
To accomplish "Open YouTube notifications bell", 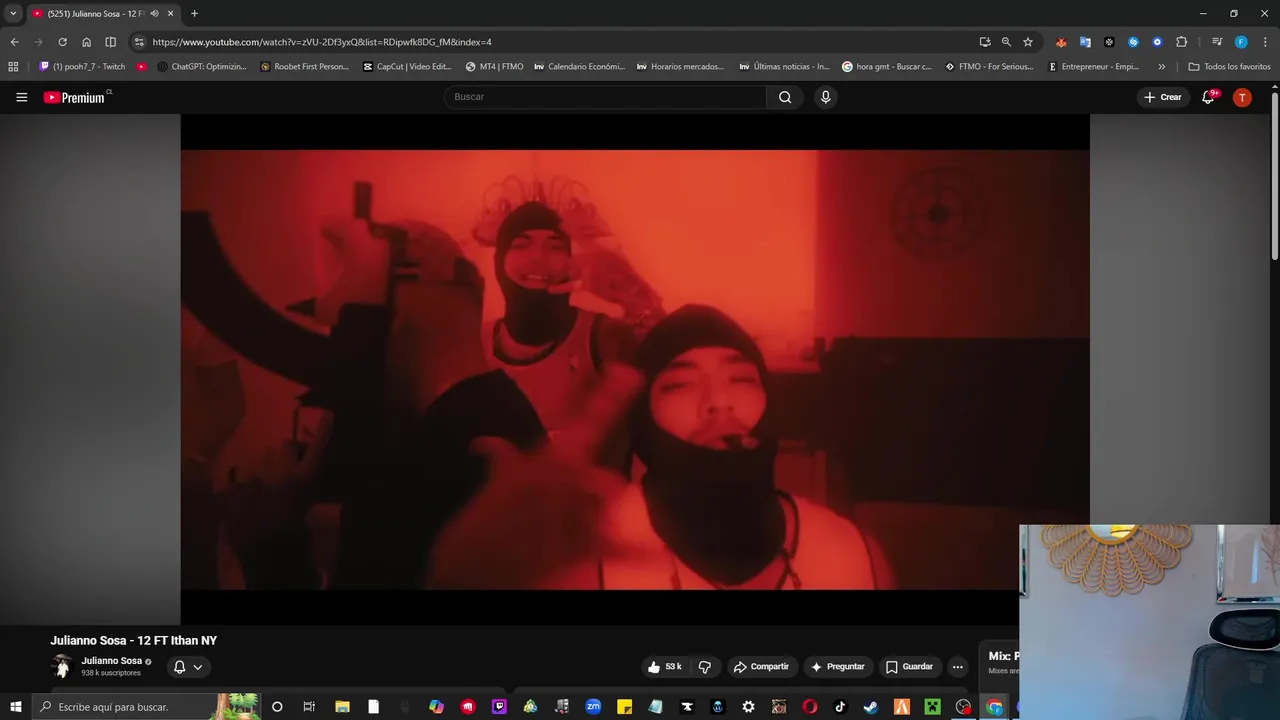I will coord(1208,97).
